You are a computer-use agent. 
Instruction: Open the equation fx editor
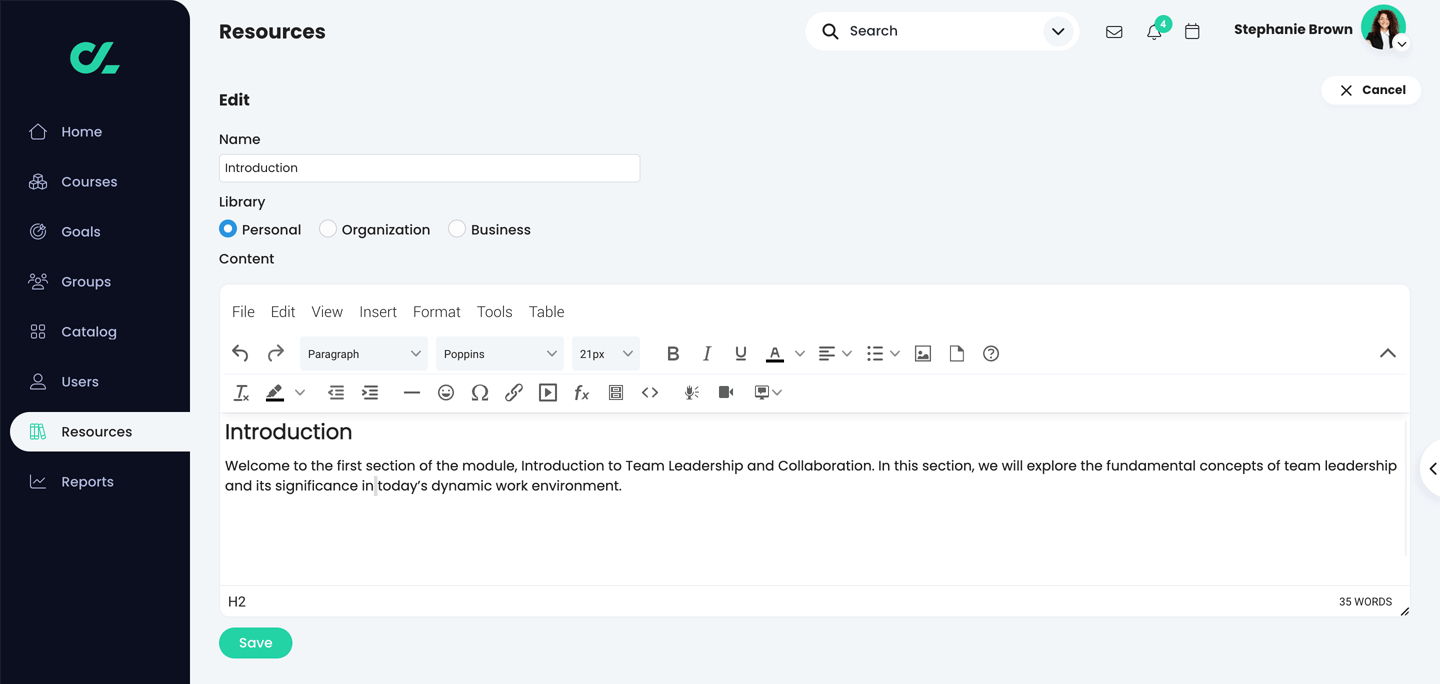click(582, 393)
